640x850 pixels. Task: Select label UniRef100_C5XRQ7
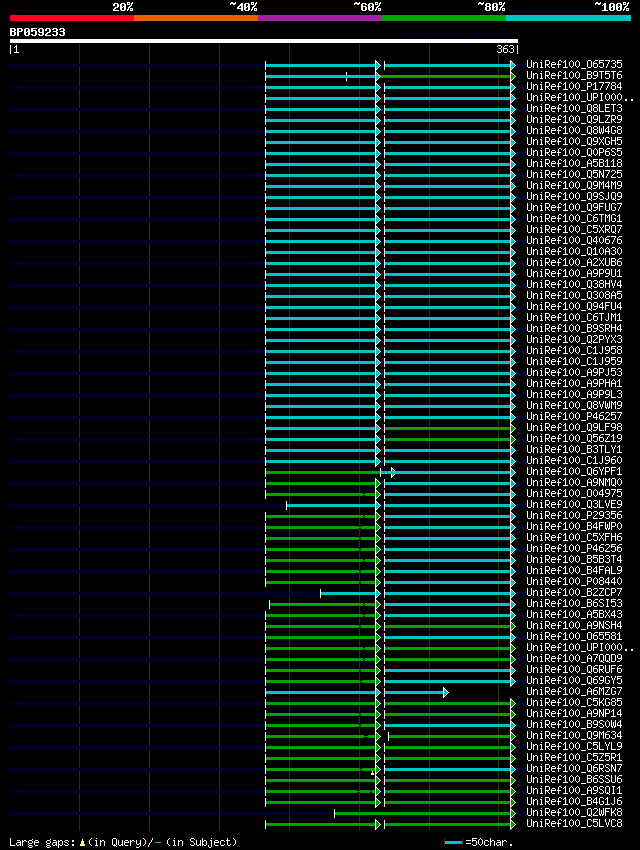coord(574,229)
